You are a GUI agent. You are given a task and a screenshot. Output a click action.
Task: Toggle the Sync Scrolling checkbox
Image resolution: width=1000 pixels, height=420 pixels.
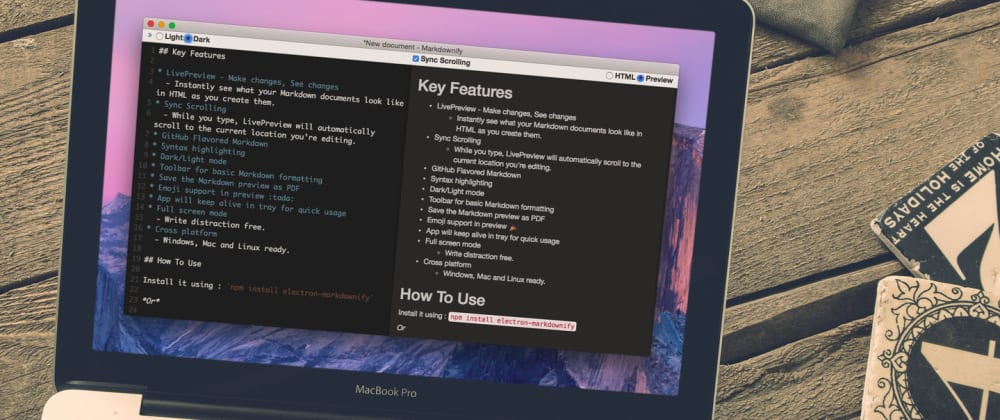(x=416, y=59)
